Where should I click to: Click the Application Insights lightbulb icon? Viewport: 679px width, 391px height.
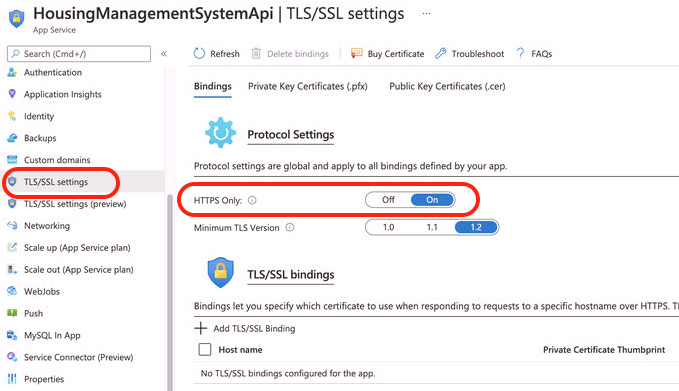[x=12, y=94]
